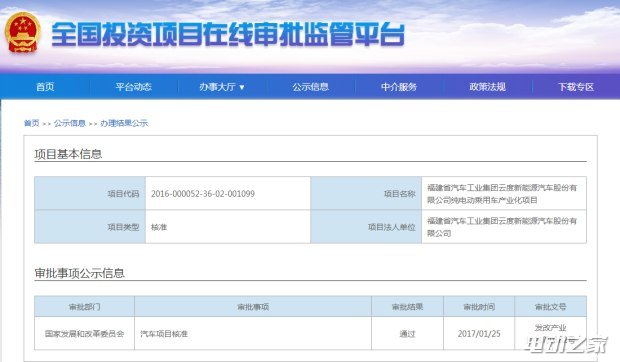
Task: Click the 公示信息 breadcrumb link
Action: click(70, 123)
